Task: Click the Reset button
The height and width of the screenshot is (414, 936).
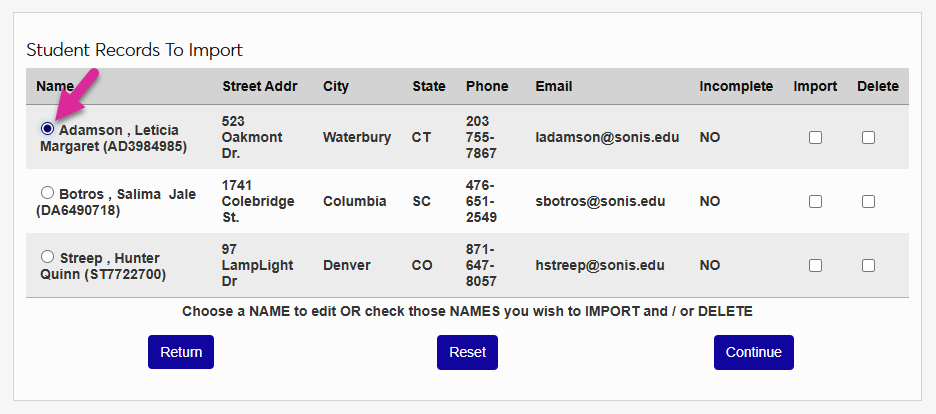Action: (x=467, y=352)
